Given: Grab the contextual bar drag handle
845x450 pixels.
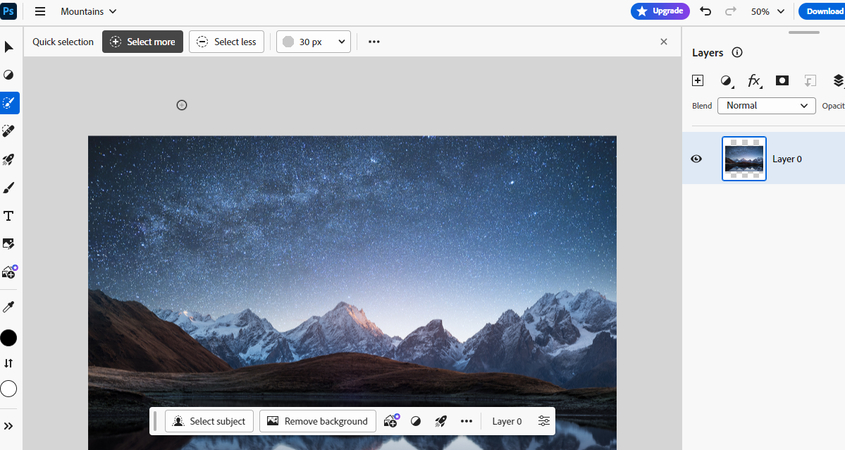Looking at the screenshot, I should pyautogui.click(x=155, y=421).
